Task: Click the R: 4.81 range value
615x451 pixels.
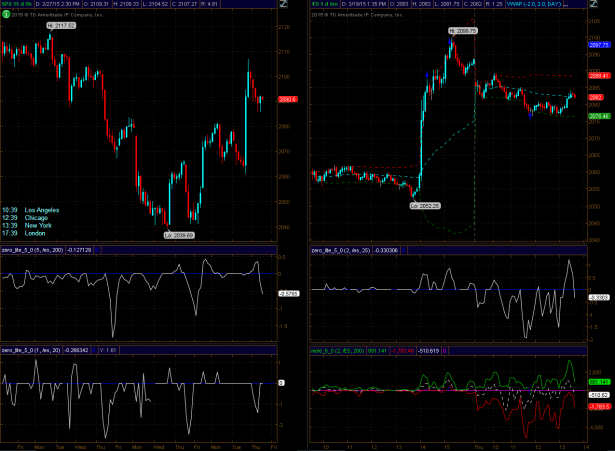Action: [209, 4]
